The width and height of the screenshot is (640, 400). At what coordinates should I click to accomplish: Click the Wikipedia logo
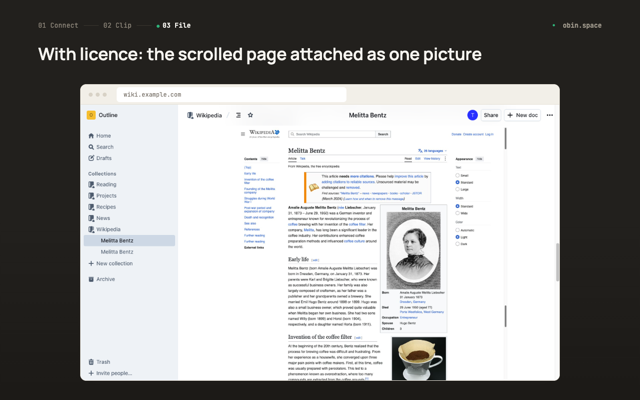pos(264,133)
